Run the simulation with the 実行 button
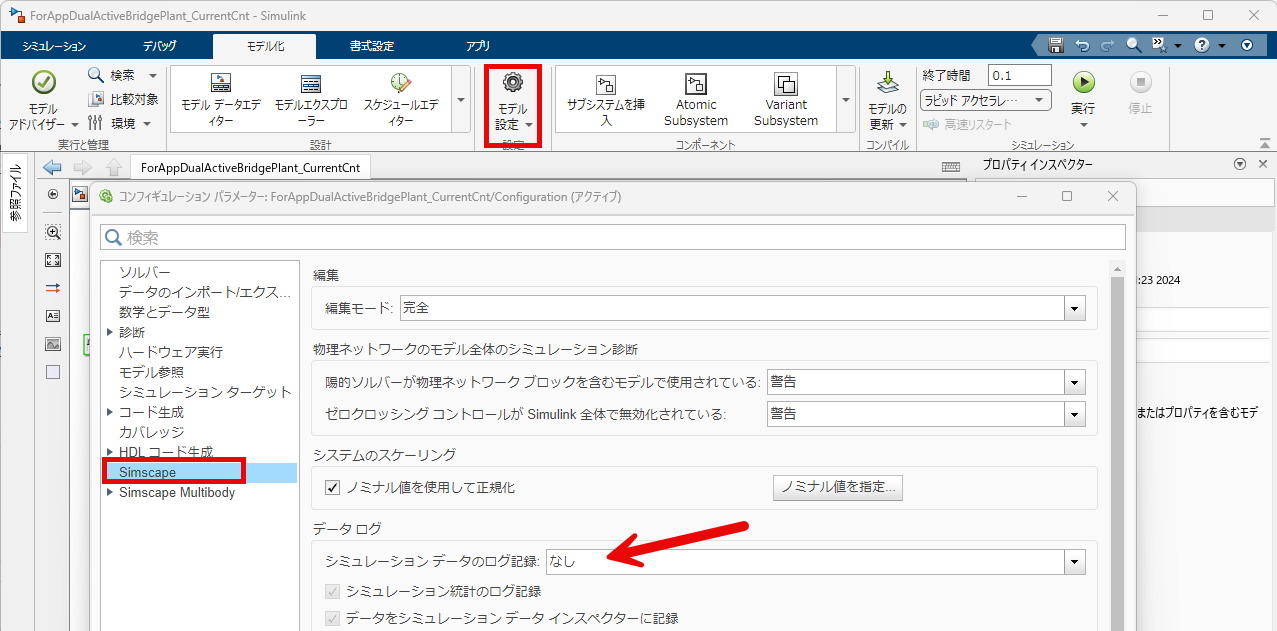The image size is (1277, 631). point(1083,82)
